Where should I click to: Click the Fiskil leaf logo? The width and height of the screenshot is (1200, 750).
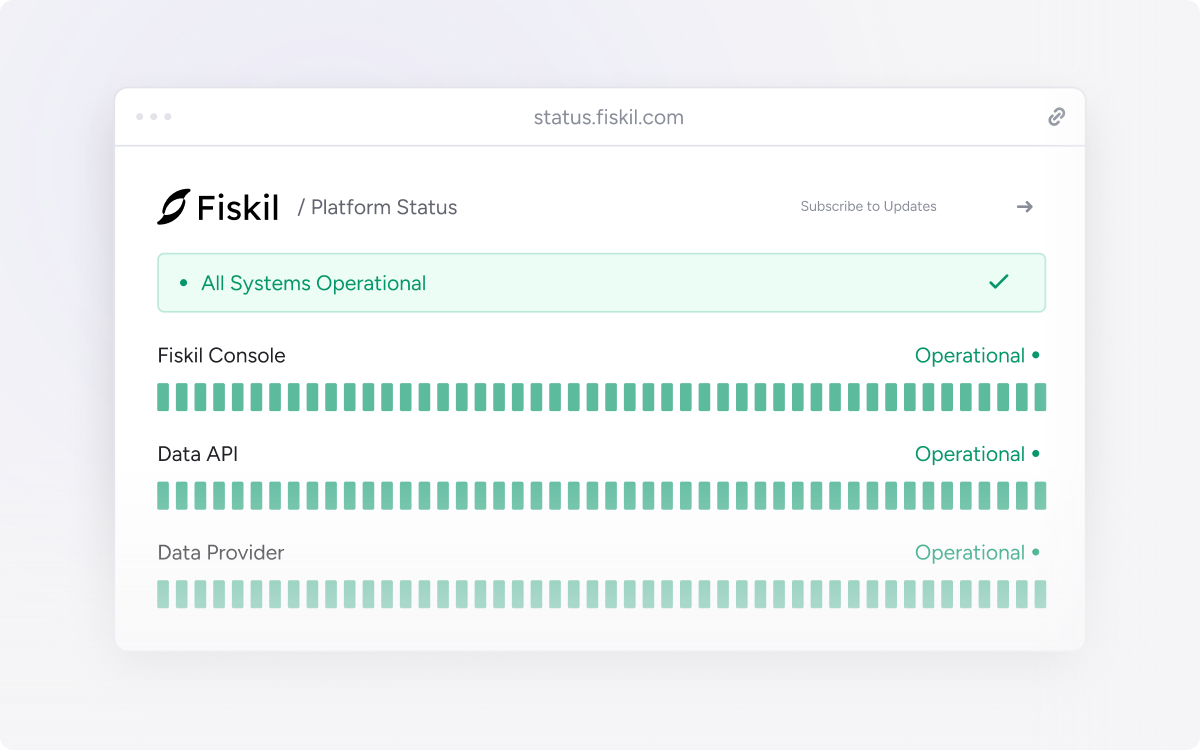[x=174, y=206]
